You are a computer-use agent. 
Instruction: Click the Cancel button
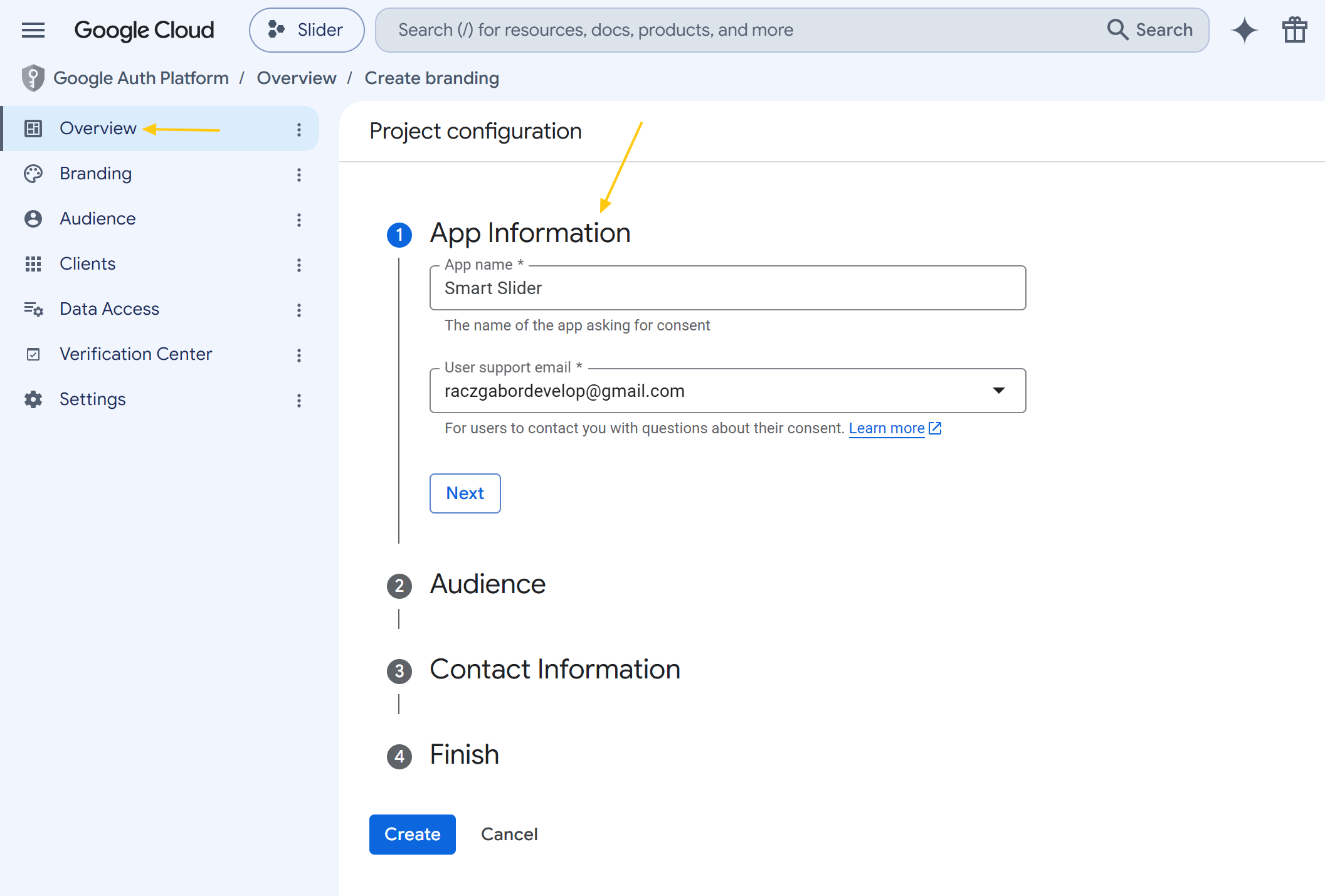tap(509, 835)
